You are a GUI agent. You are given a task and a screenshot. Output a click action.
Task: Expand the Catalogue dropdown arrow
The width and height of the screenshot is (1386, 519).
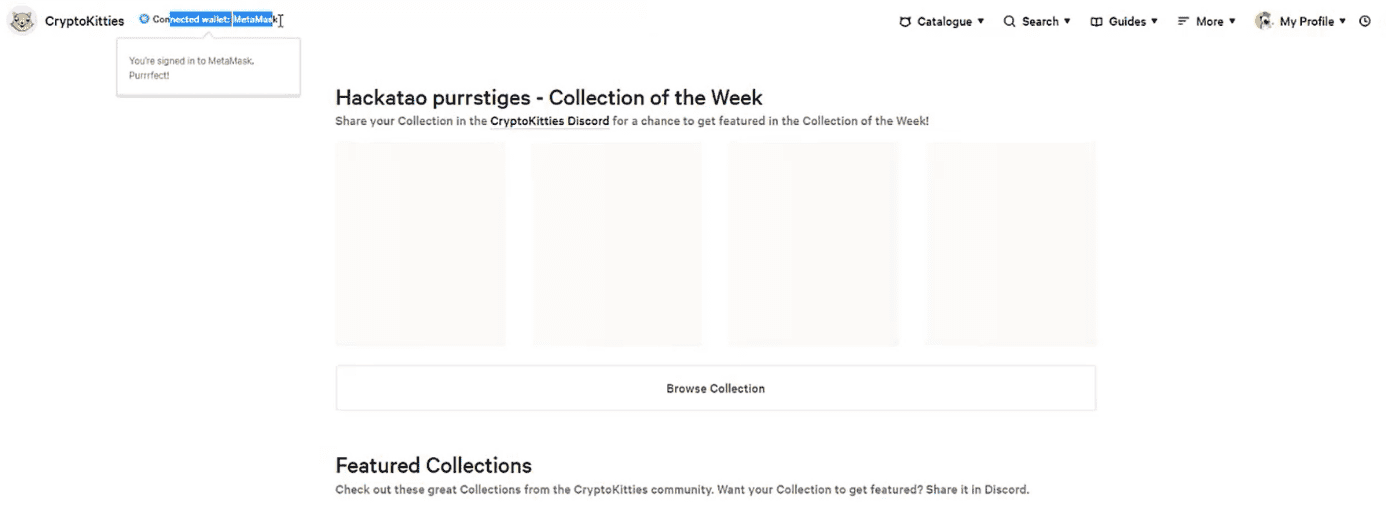pyautogui.click(x=981, y=21)
